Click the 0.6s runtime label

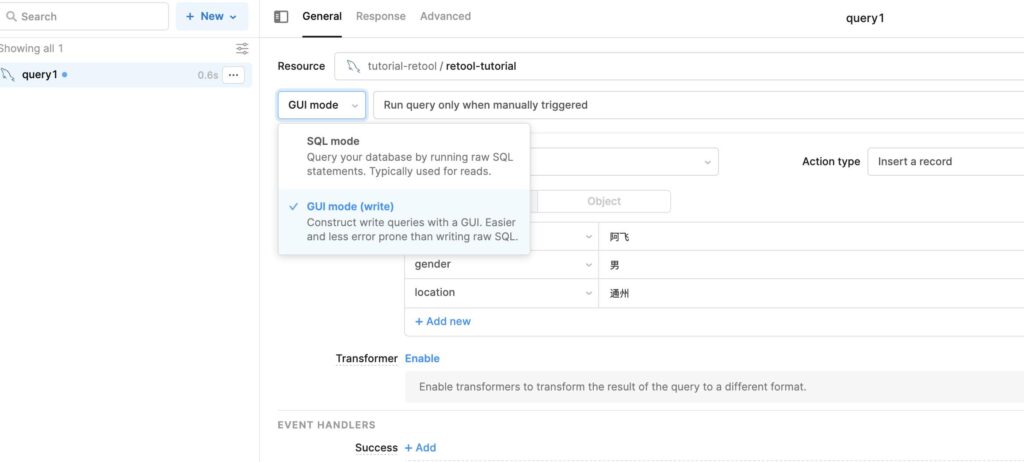tap(208, 75)
